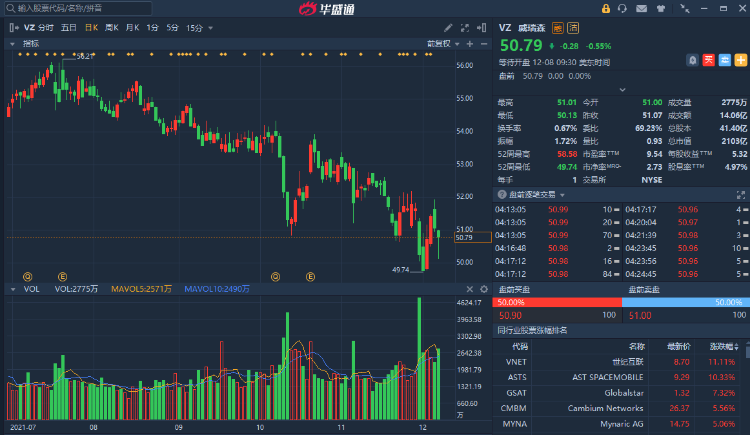
Task: Collapse the right side panel icon
Action: [482, 28]
